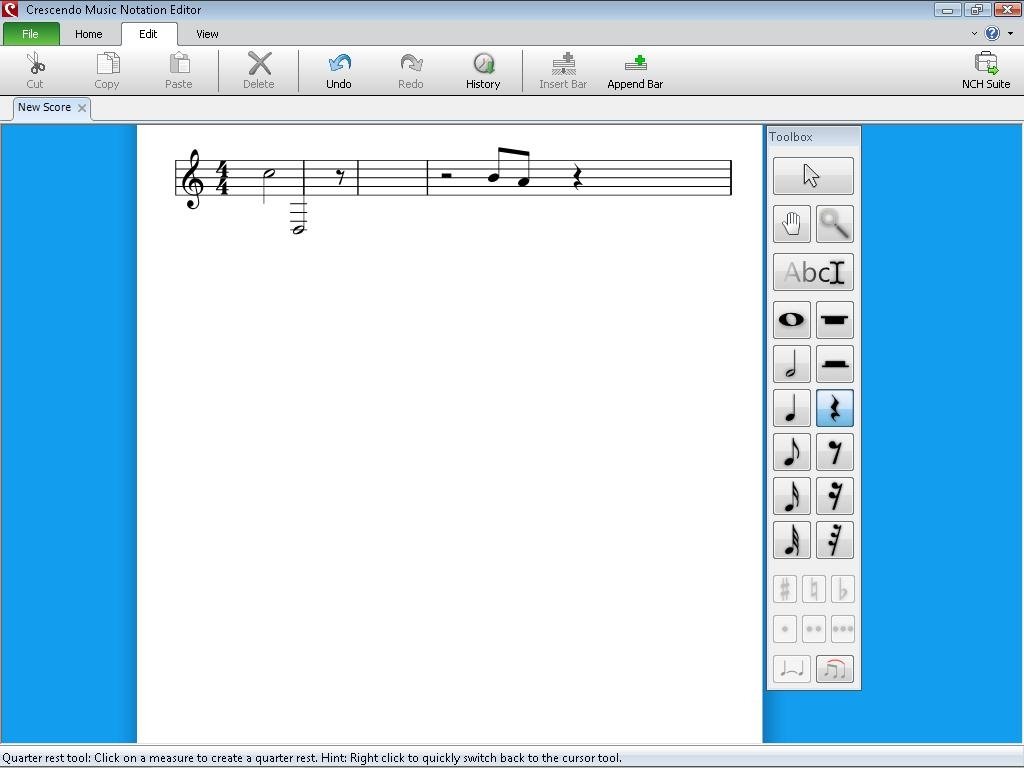Select the eighth note tool

792,452
